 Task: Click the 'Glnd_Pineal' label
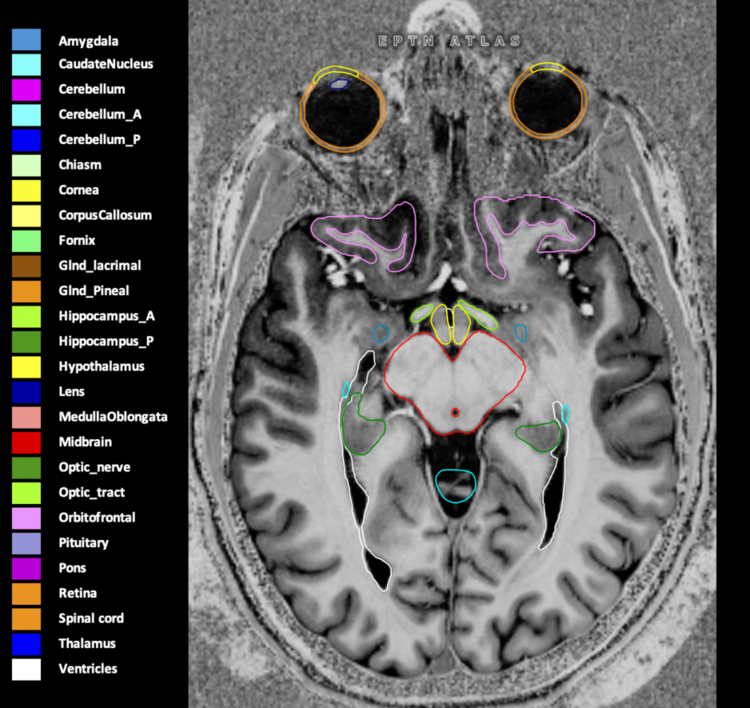[94, 291]
